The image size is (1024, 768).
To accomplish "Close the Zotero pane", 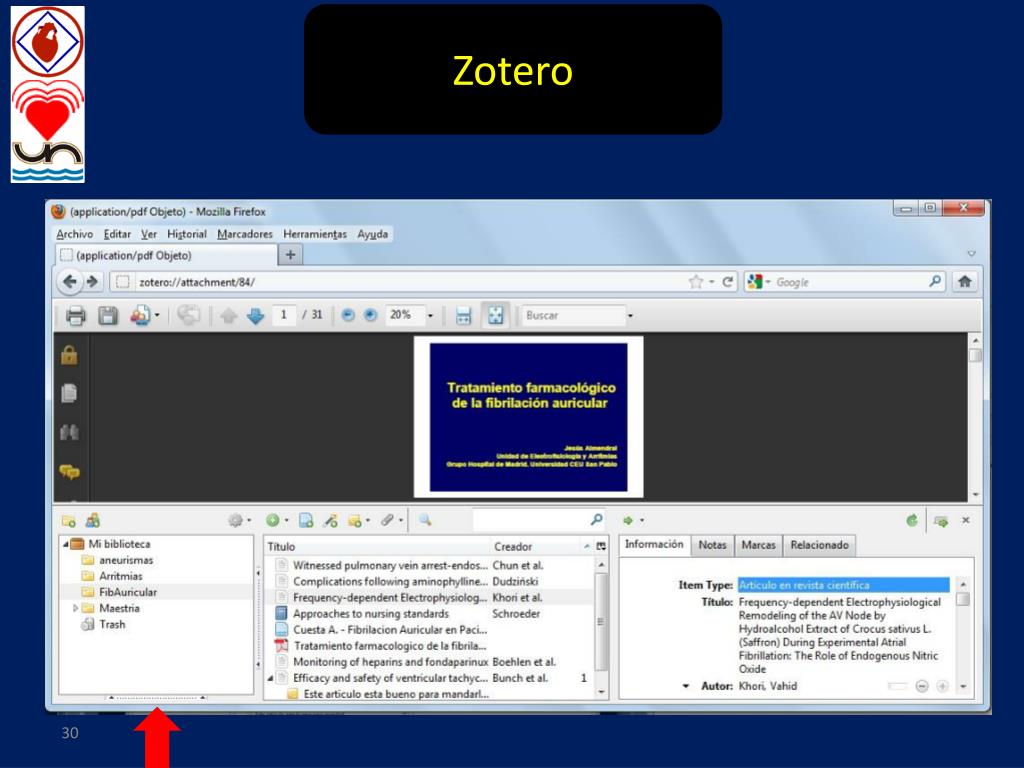I will click(x=966, y=520).
